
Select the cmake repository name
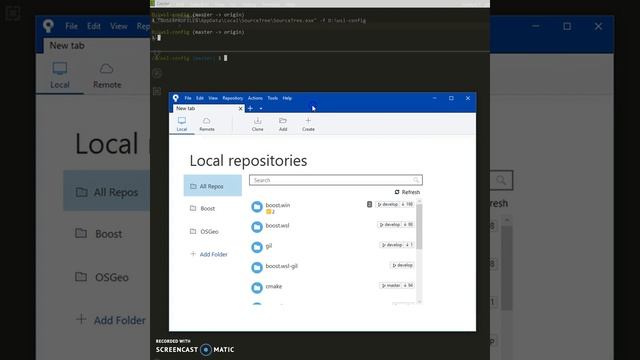[x=273, y=286]
